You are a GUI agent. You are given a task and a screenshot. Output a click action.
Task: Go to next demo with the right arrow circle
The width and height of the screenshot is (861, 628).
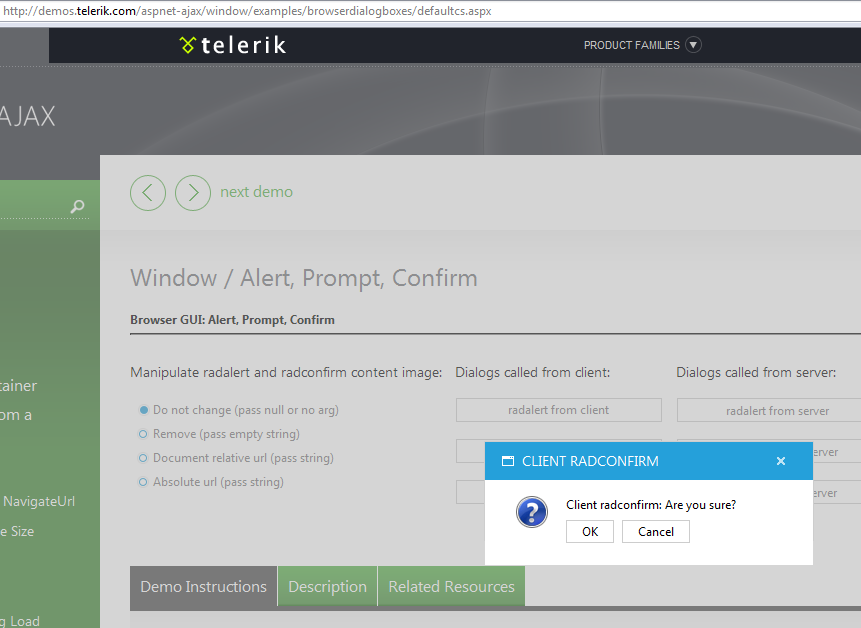[193, 193]
